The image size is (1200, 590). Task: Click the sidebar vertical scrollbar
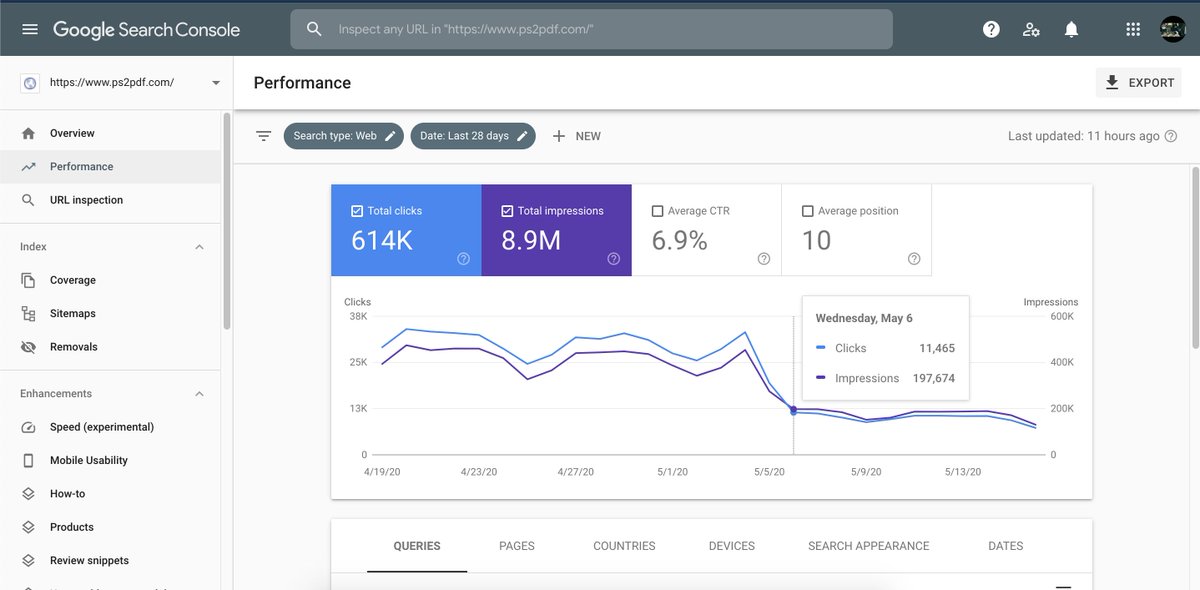(x=227, y=220)
